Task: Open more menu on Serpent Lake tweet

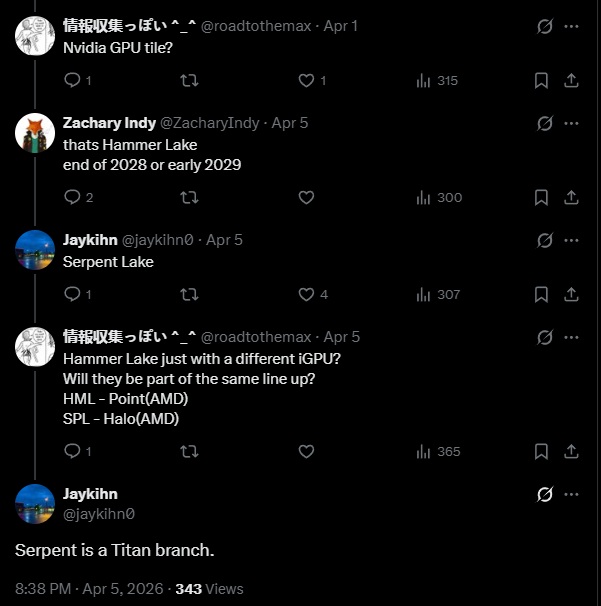Action: [x=571, y=240]
